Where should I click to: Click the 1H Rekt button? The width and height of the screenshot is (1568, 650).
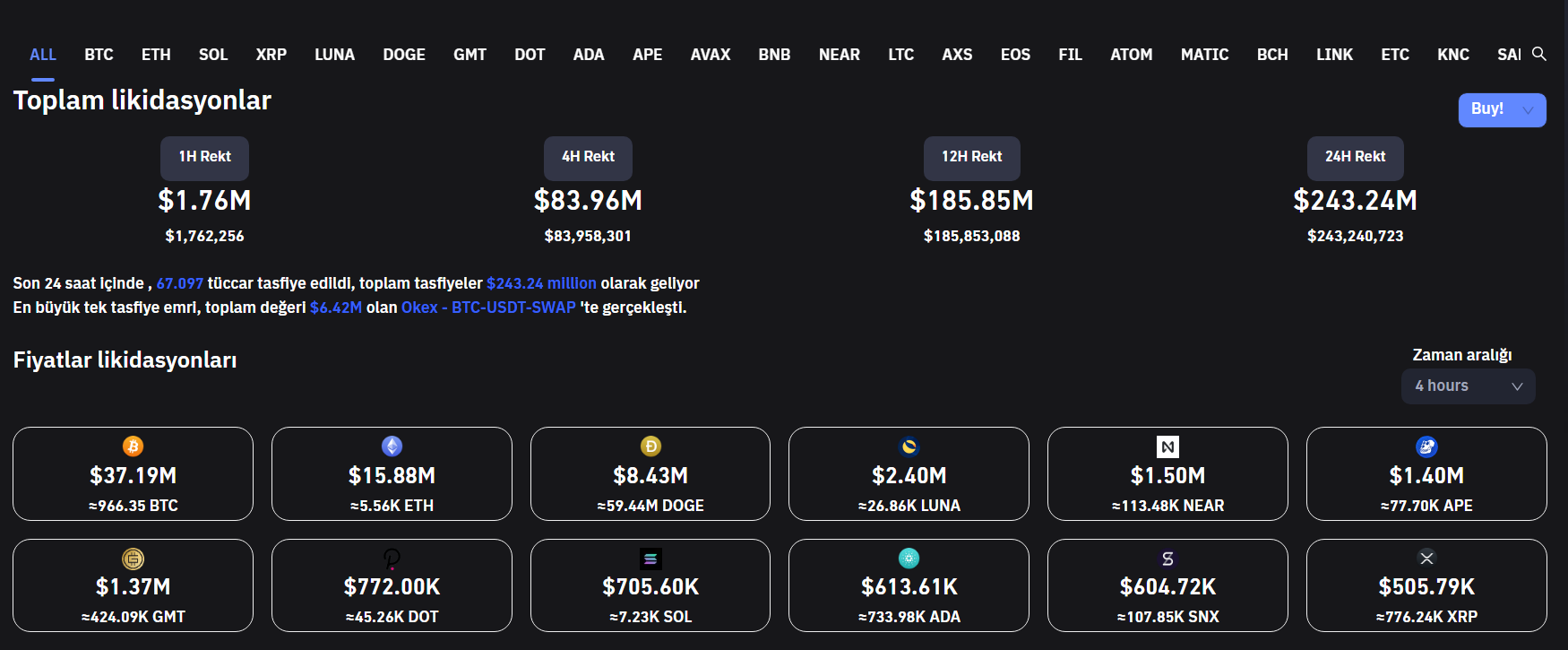point(204,157)
